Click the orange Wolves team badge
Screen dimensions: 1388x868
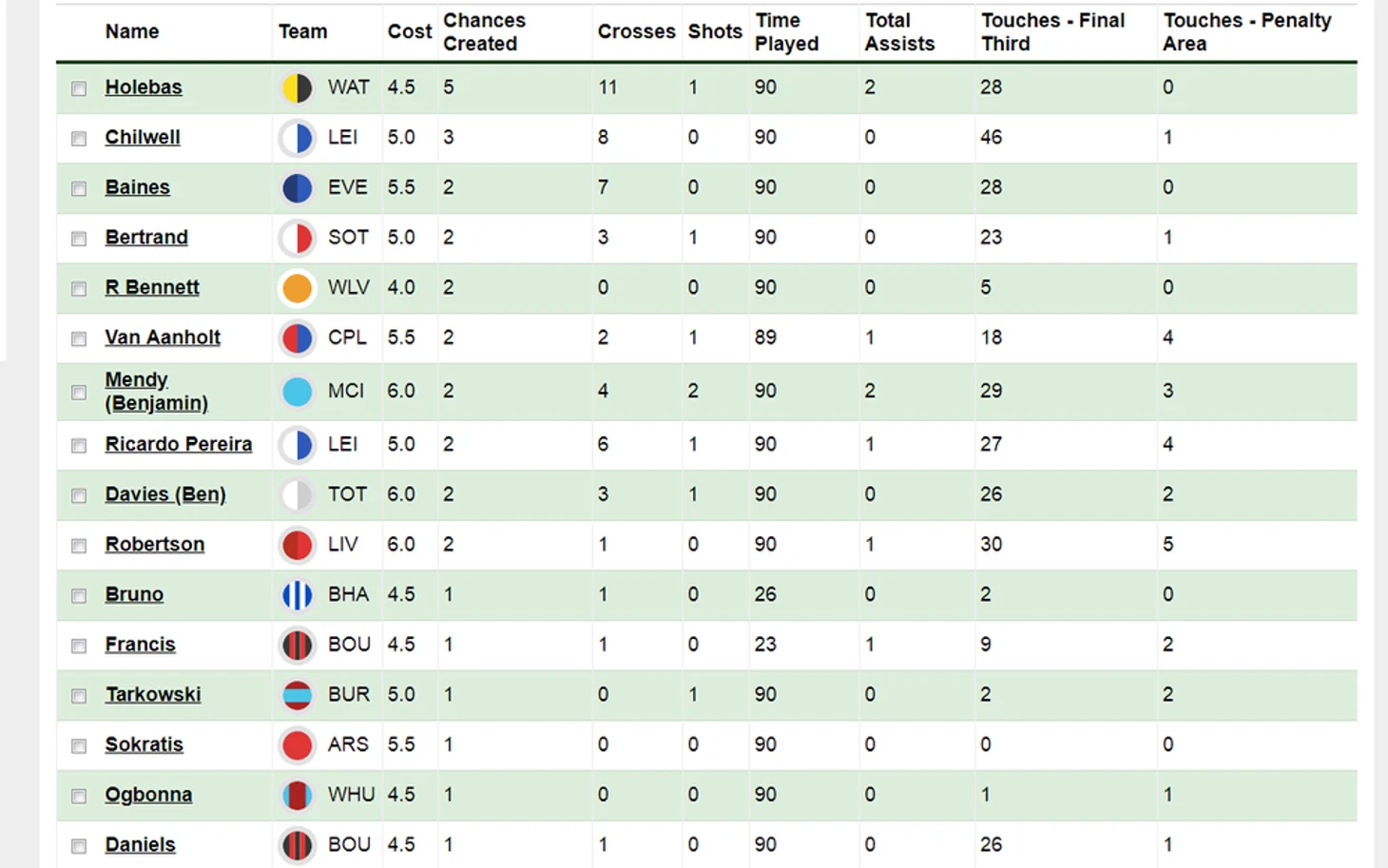click(298, 288)
